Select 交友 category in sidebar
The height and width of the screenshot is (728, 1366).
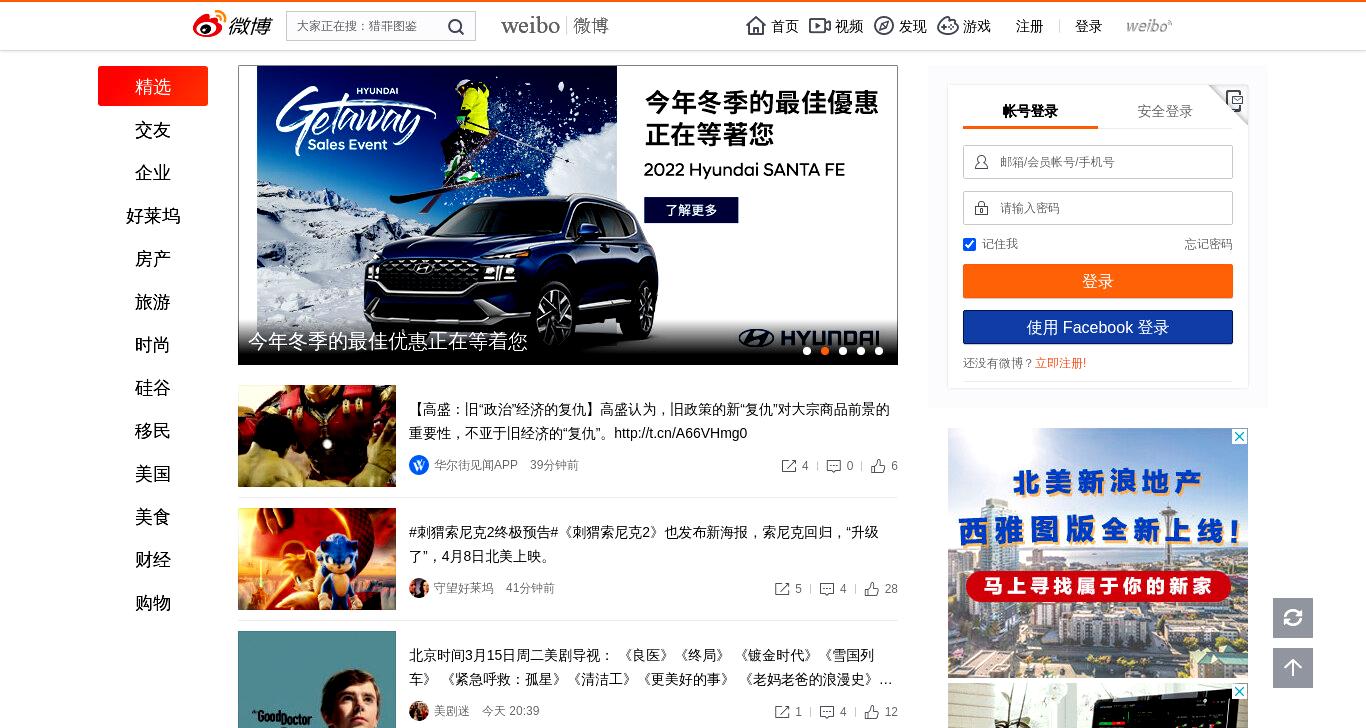click(153, 130)
